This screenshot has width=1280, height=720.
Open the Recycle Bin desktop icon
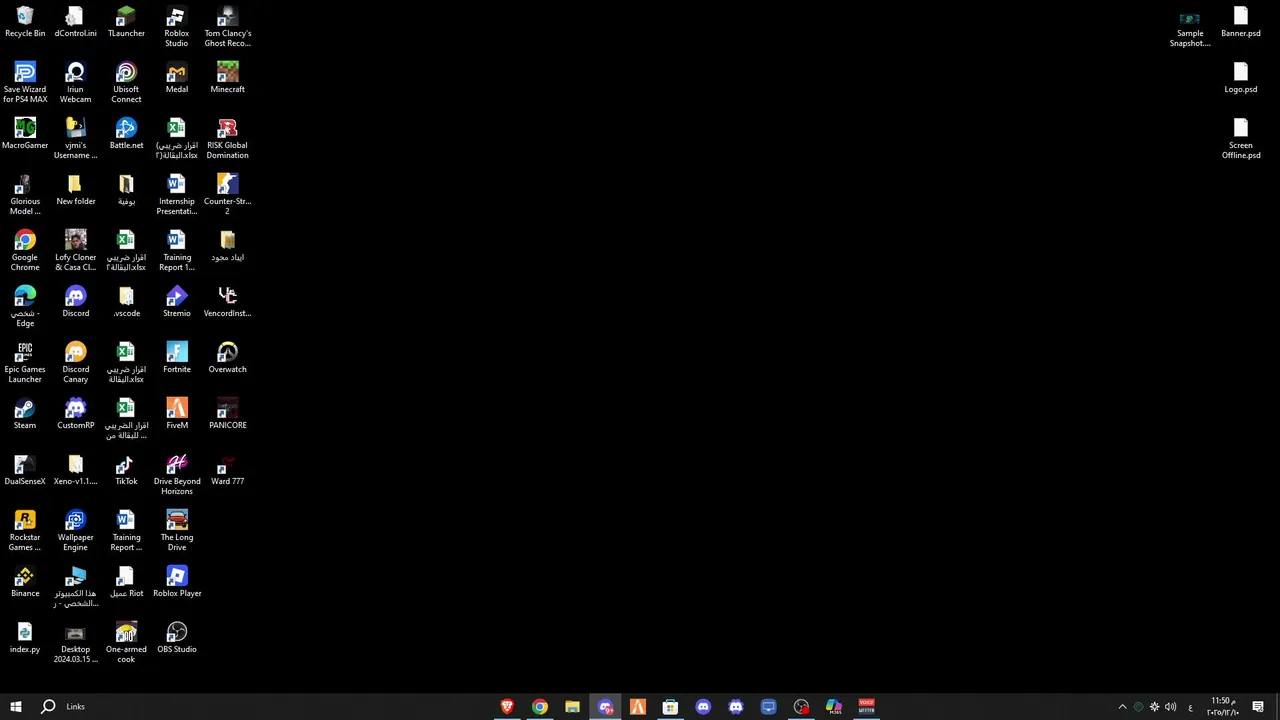25,23
